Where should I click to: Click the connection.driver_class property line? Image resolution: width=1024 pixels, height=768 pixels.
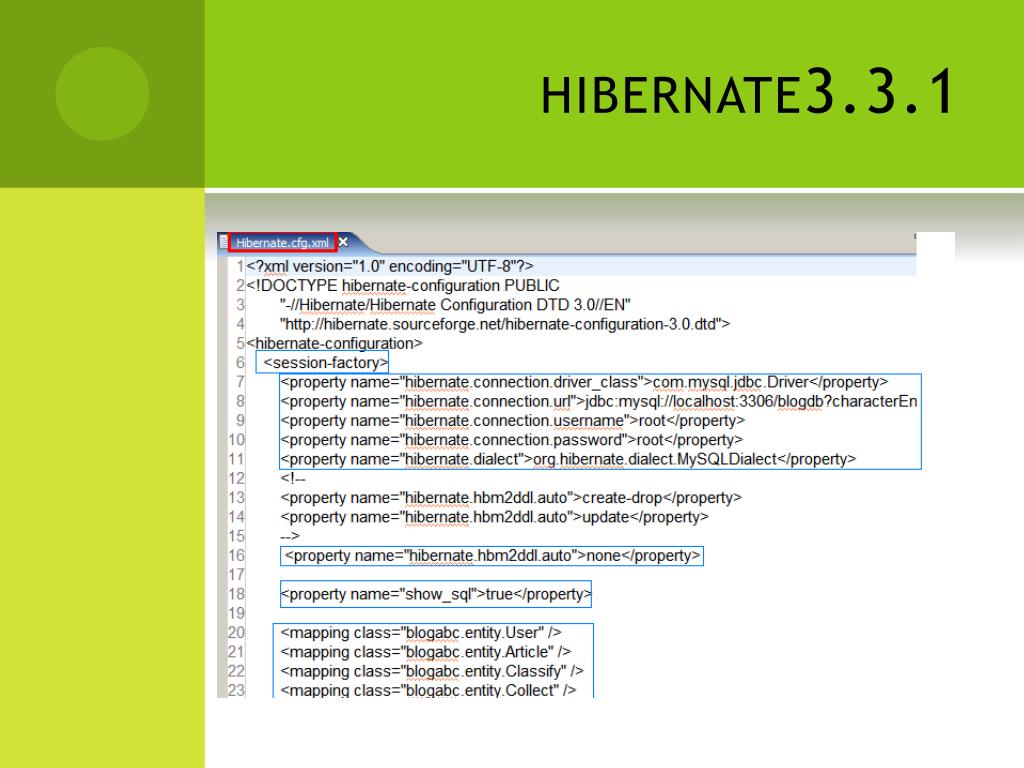[584, 382]
